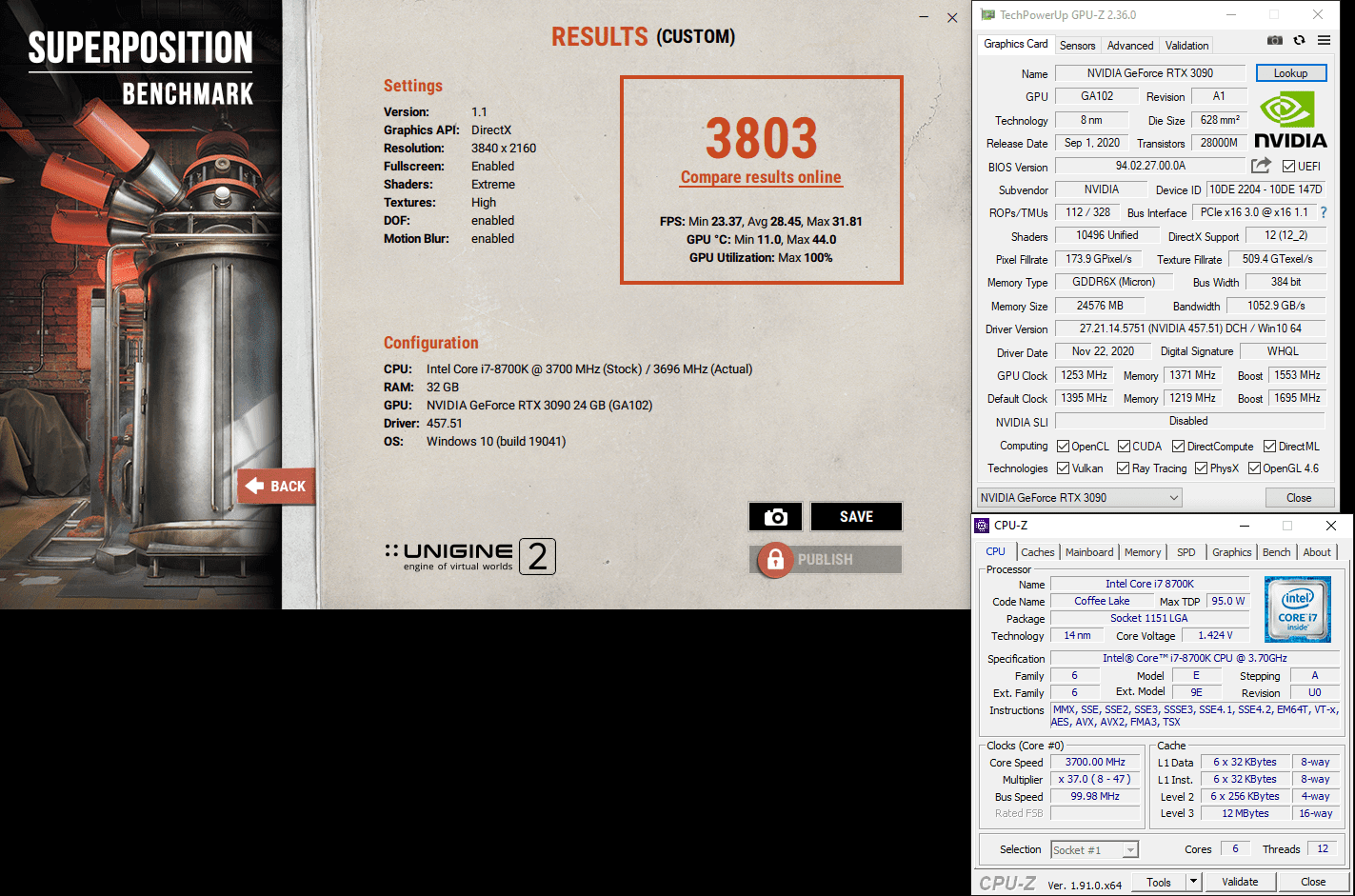Minimize the Superposition results window
This screenshot has height=896, width=1355.
coord(924,17)
